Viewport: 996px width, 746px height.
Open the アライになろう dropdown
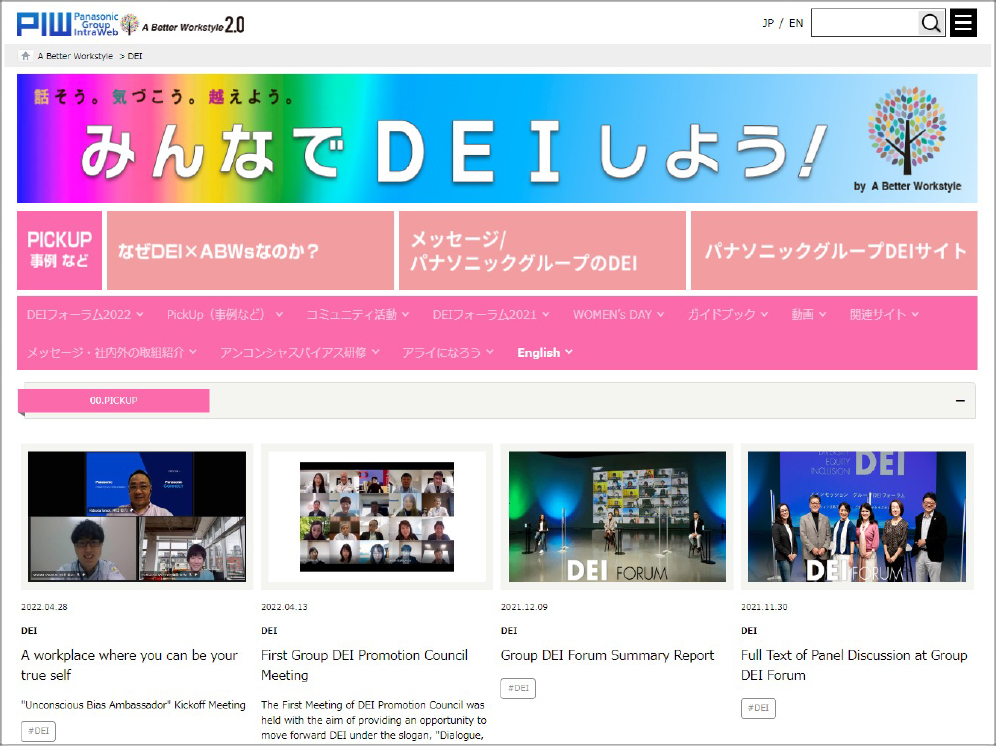tap(448, 352)
